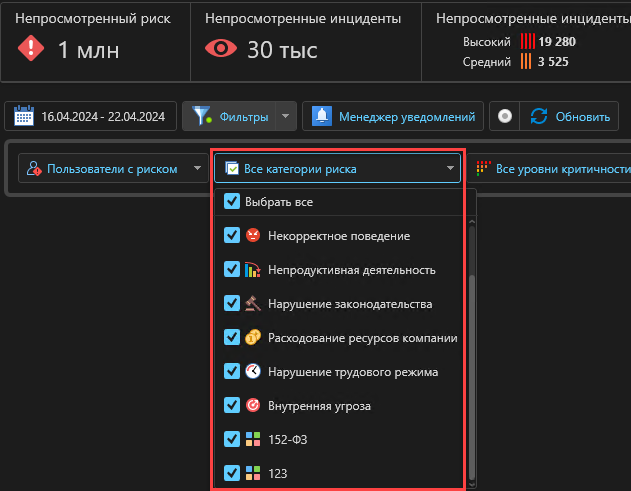Open the Пользователи с риском dropdown
Viewport: 631px width, 491px height.
point(113,169)
